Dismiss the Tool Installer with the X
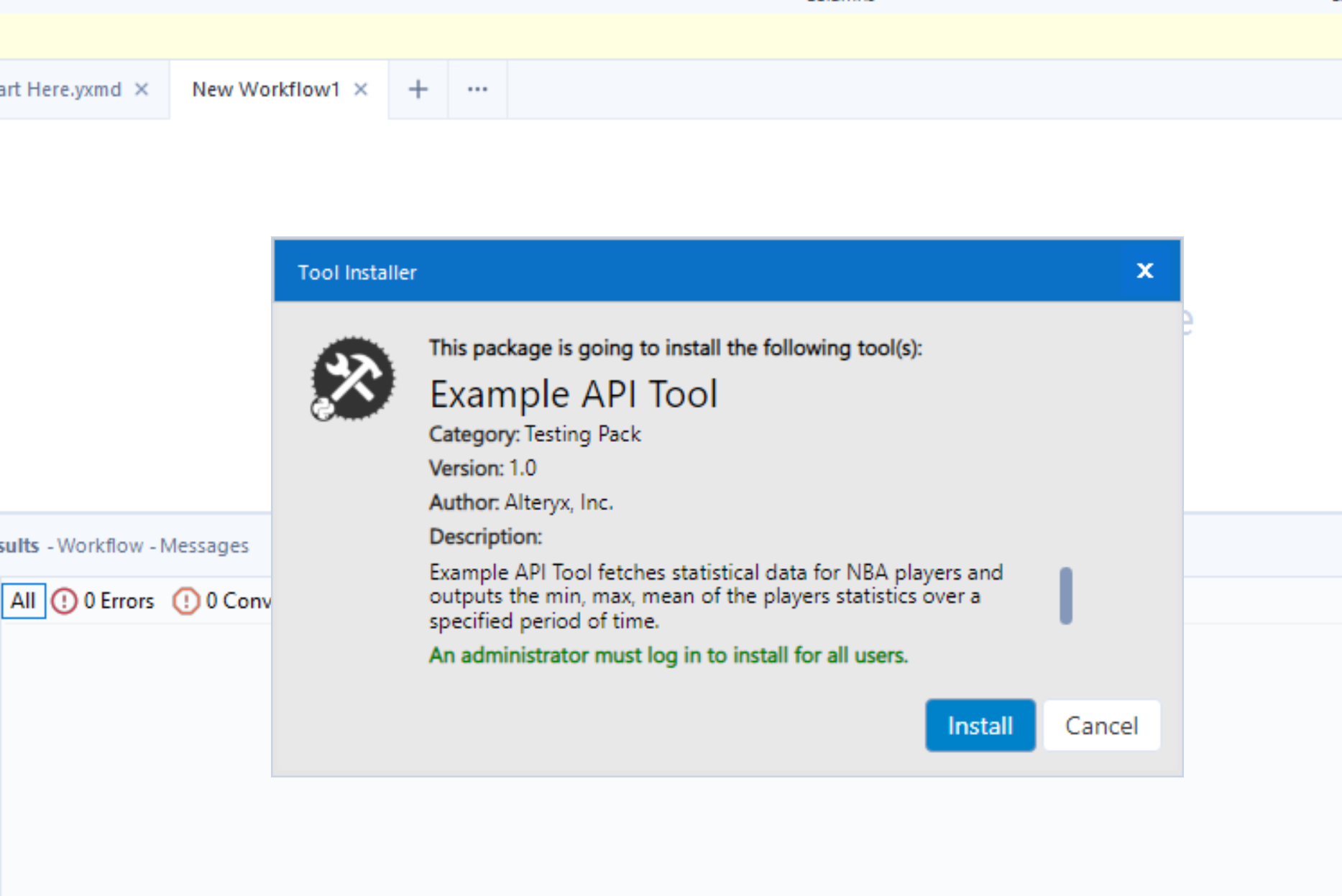This screenshot has width=1342, height=896. [1144, 271]
